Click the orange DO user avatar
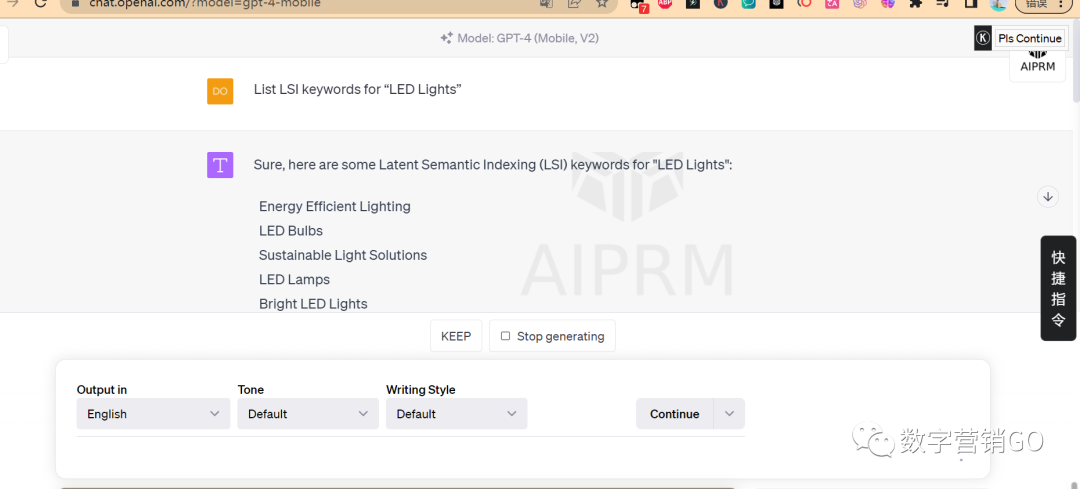The height and width of the screenshot is (489, 1080). pyautogui.click(x=220, y=91)
